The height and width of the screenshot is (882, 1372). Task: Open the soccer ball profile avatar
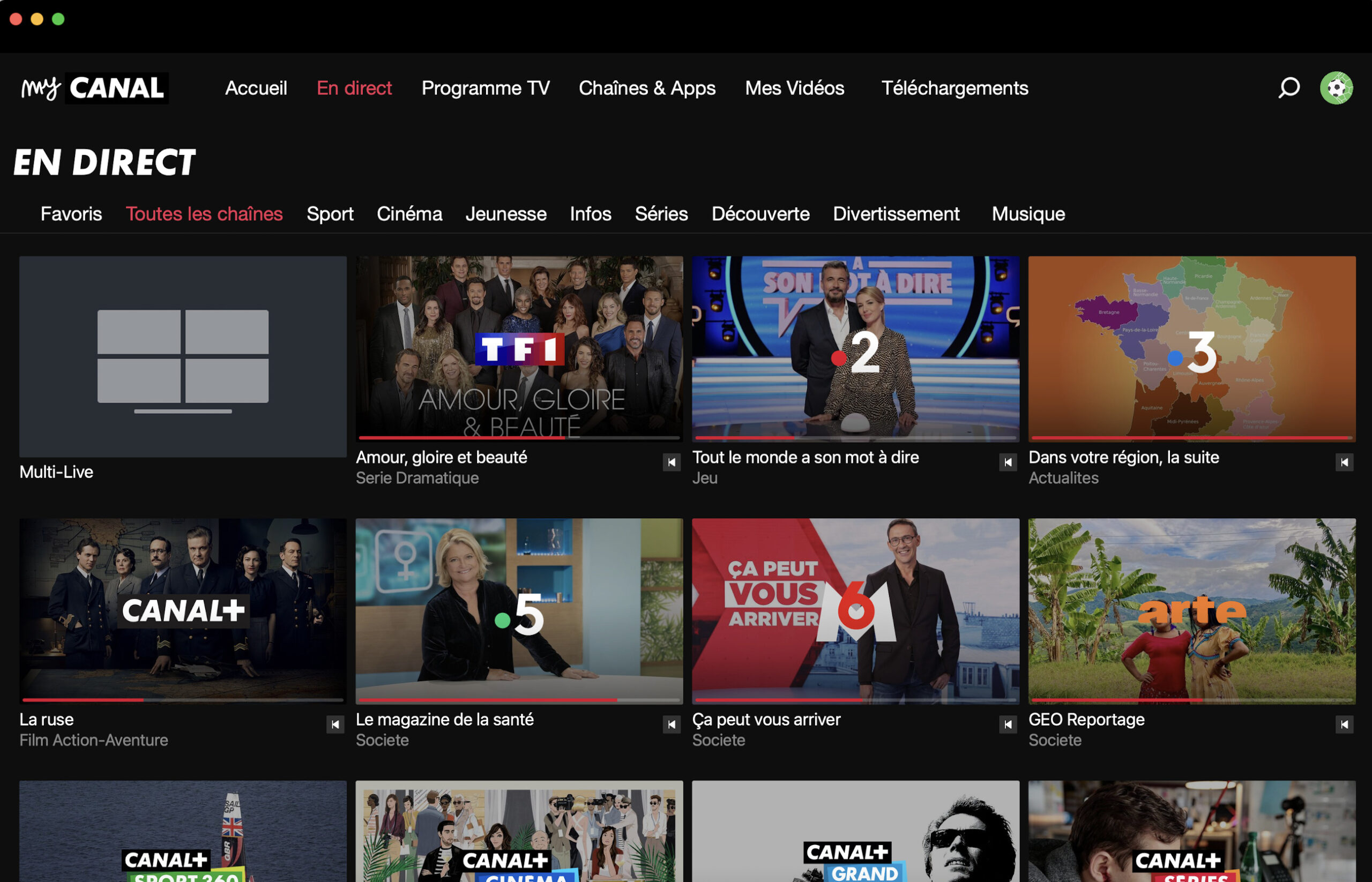1337,88
